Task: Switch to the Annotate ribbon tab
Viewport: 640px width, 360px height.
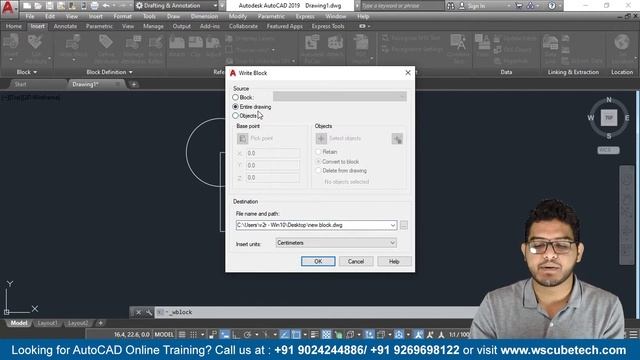Action: pos(65,26)
